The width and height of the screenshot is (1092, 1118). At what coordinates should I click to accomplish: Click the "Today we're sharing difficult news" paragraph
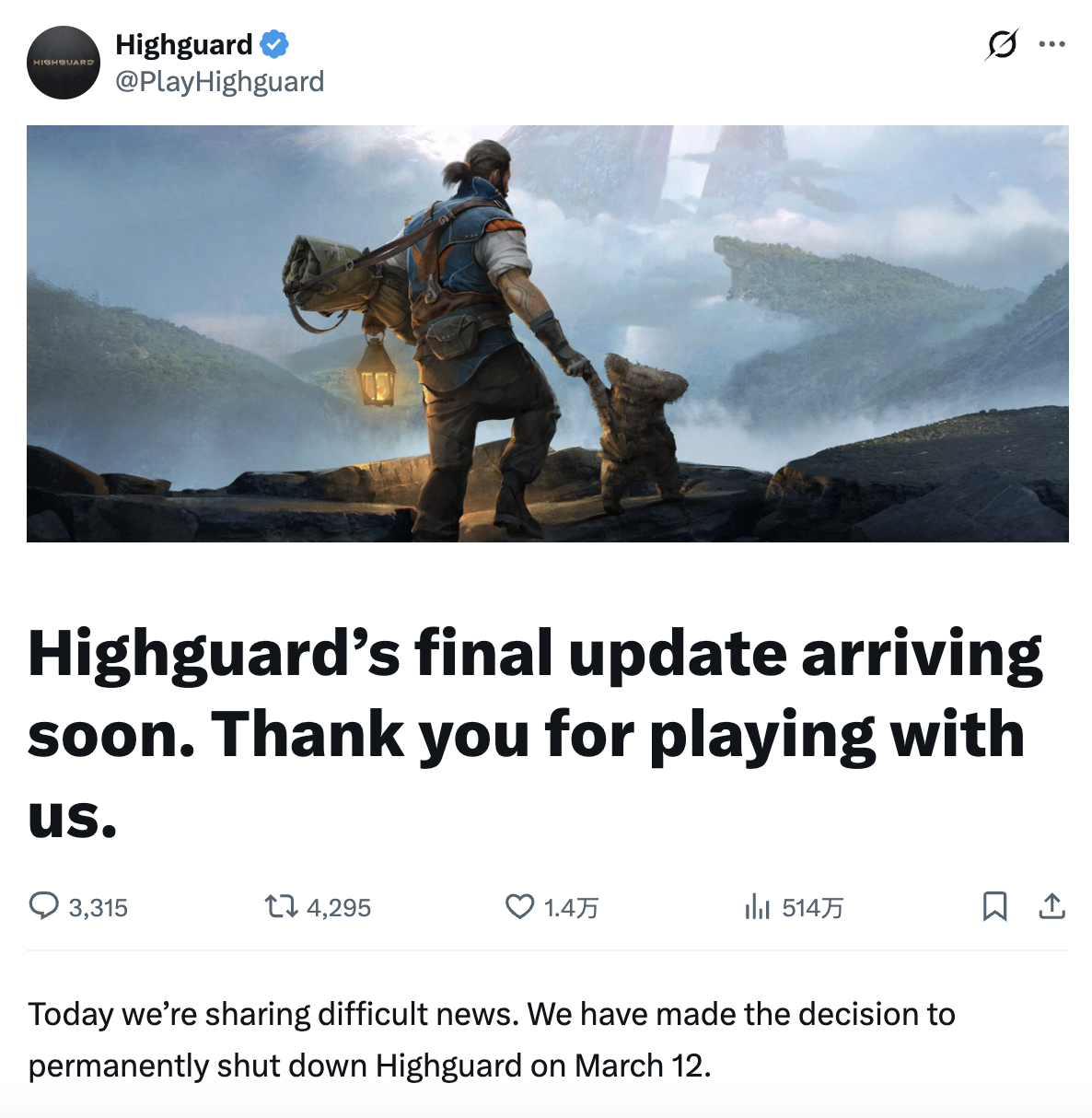pos(492,1040)
